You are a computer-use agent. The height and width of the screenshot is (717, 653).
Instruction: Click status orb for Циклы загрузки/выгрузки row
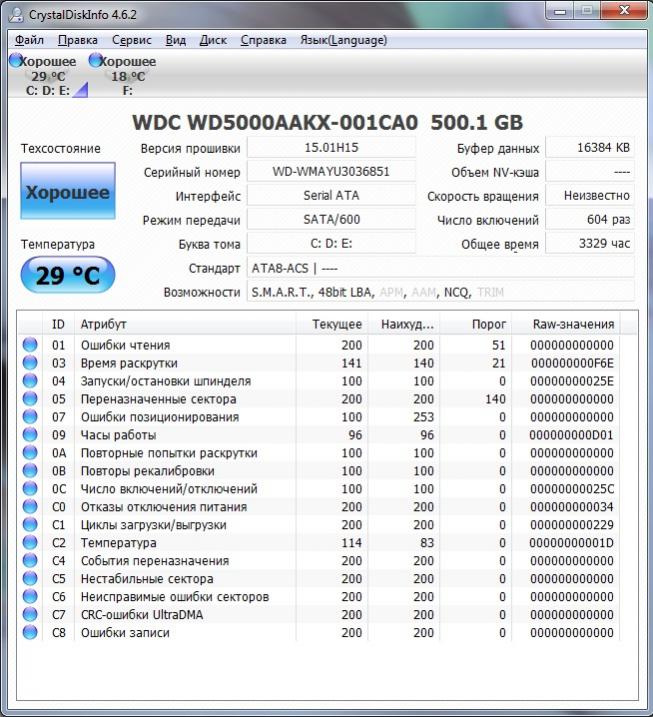[x=30, y=524]
